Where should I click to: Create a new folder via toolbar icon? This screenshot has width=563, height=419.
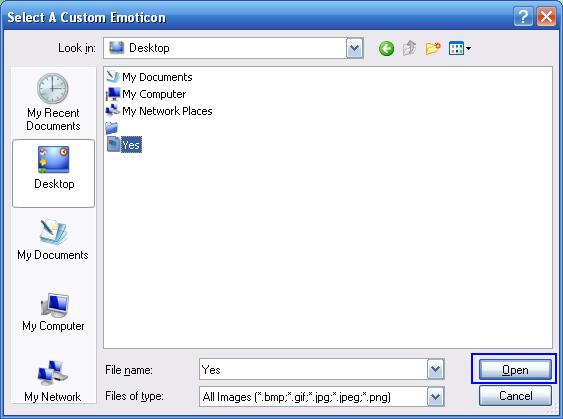click(x=433, y=48)
